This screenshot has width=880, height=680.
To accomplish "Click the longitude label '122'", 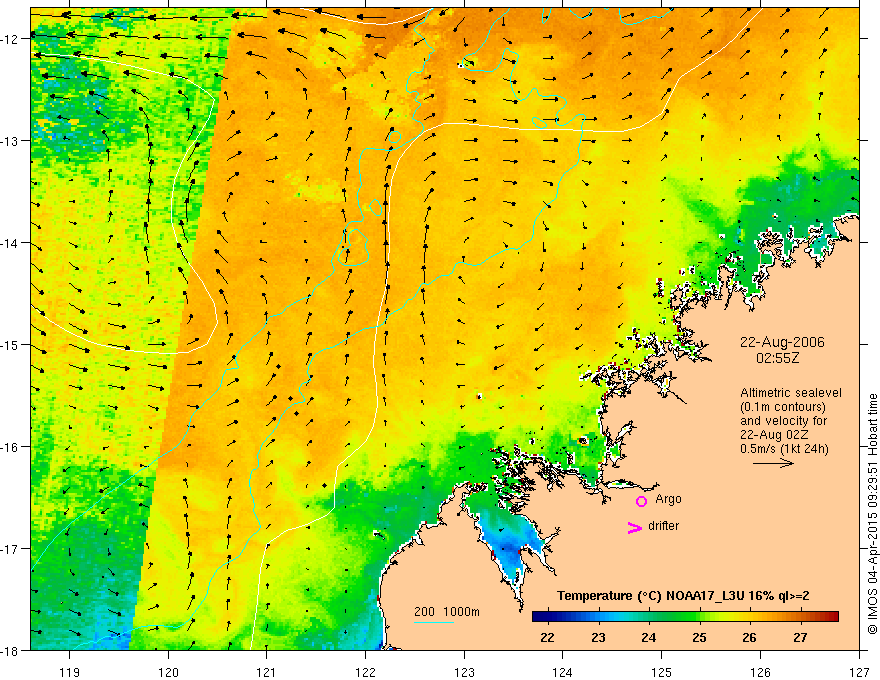I will (365, 672).
